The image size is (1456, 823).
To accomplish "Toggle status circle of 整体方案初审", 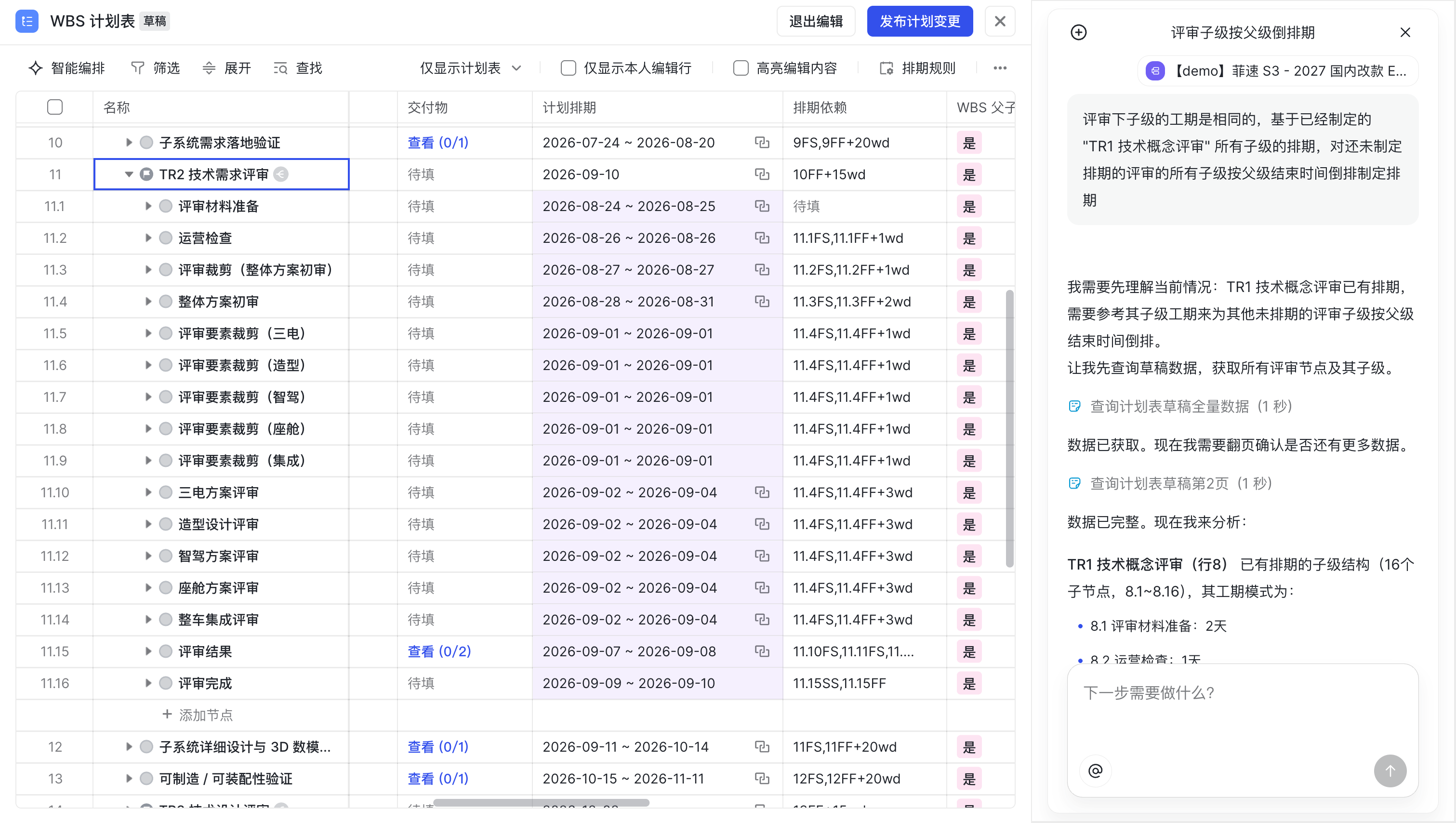I will (x=166, y=302).
